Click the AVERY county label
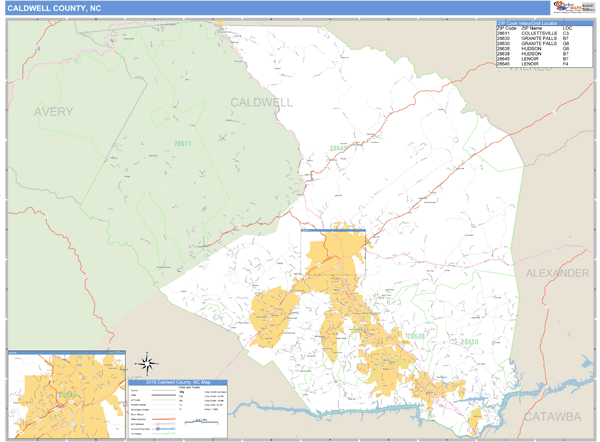 point(53,111)
